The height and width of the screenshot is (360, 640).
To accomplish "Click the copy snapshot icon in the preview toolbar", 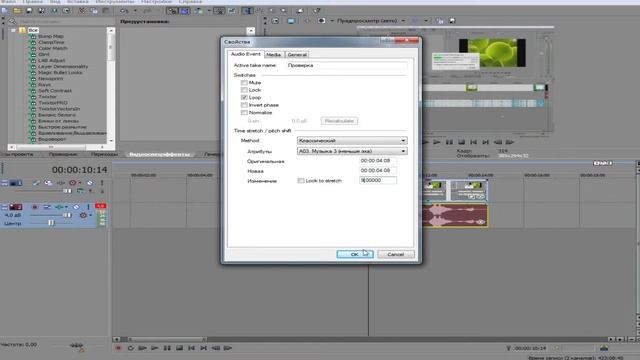I will [x=440, y=21].
